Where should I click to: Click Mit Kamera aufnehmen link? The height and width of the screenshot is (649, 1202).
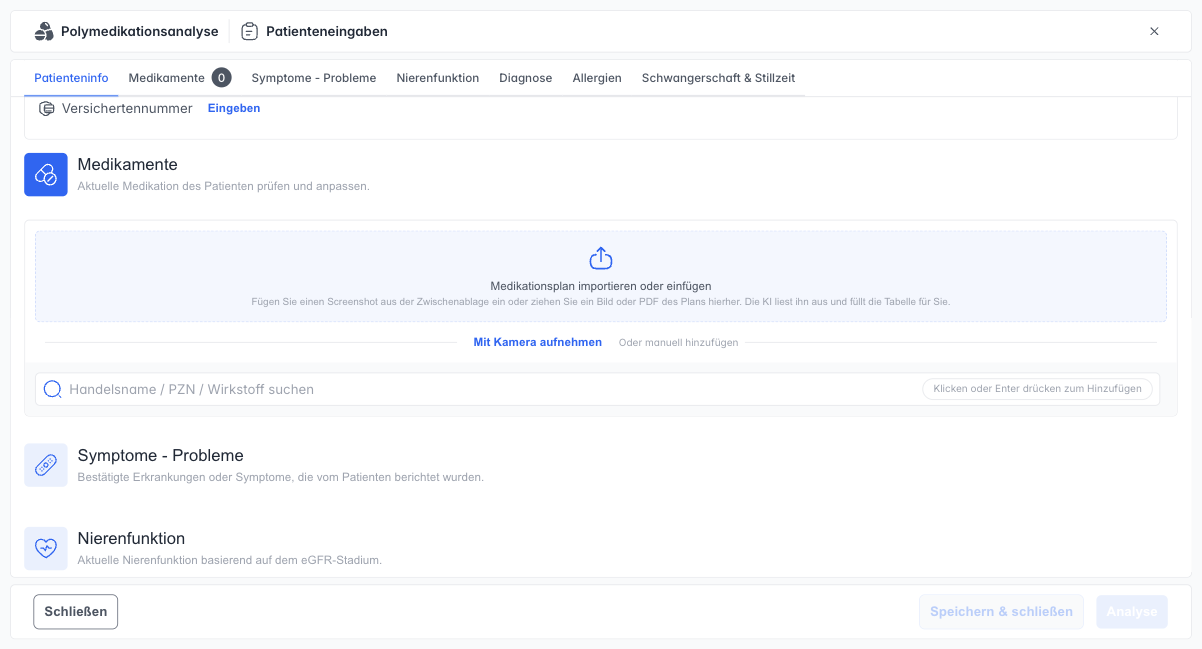[538, 342]
